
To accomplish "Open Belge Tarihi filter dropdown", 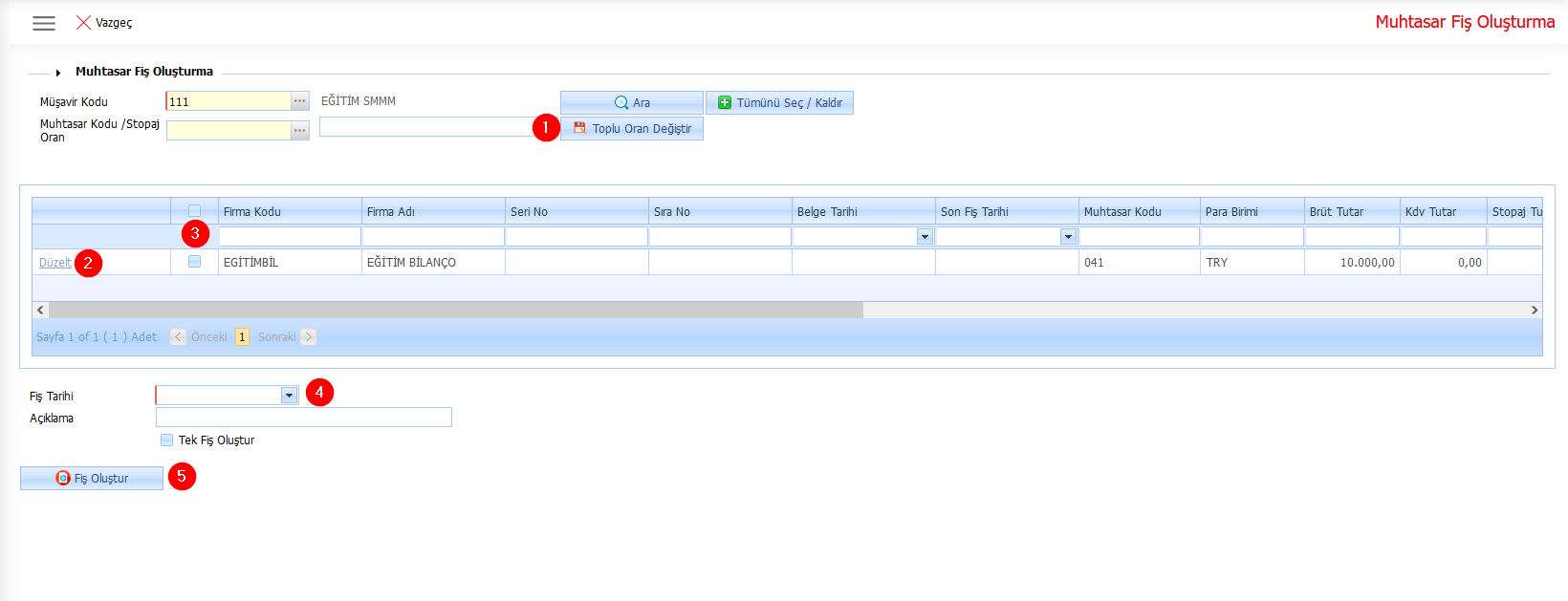I will [925, 237].
